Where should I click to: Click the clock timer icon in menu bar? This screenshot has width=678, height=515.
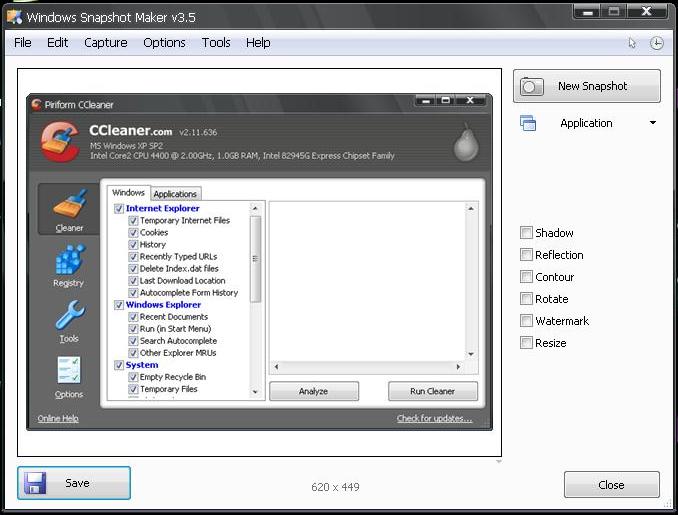[x=656, y=43]
